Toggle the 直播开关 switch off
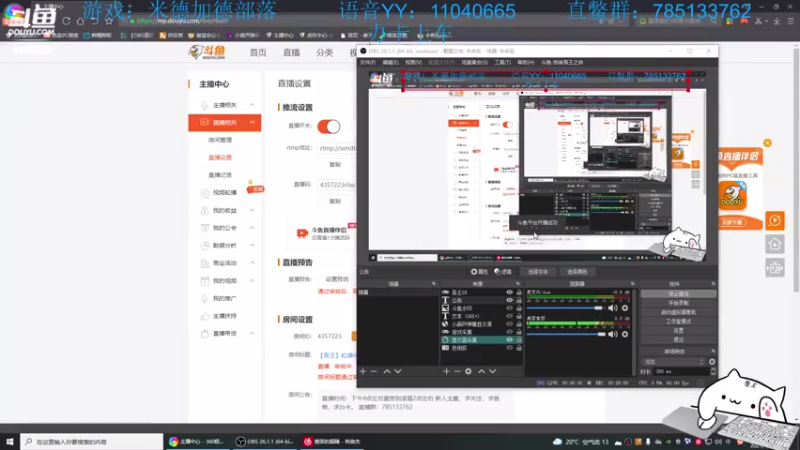Screen dimensions: 800x450 pos(329,126)
